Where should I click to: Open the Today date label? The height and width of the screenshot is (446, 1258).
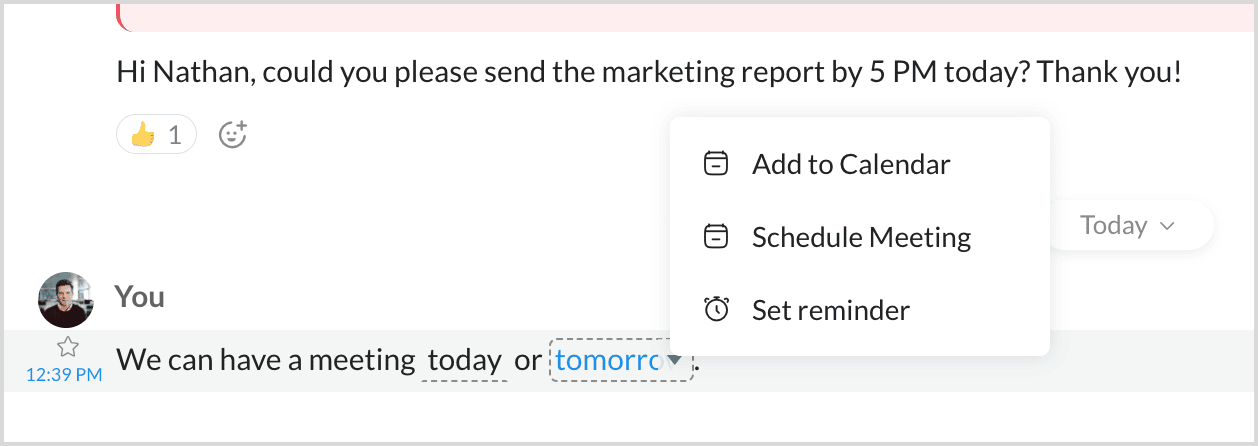click(1113, 225)
